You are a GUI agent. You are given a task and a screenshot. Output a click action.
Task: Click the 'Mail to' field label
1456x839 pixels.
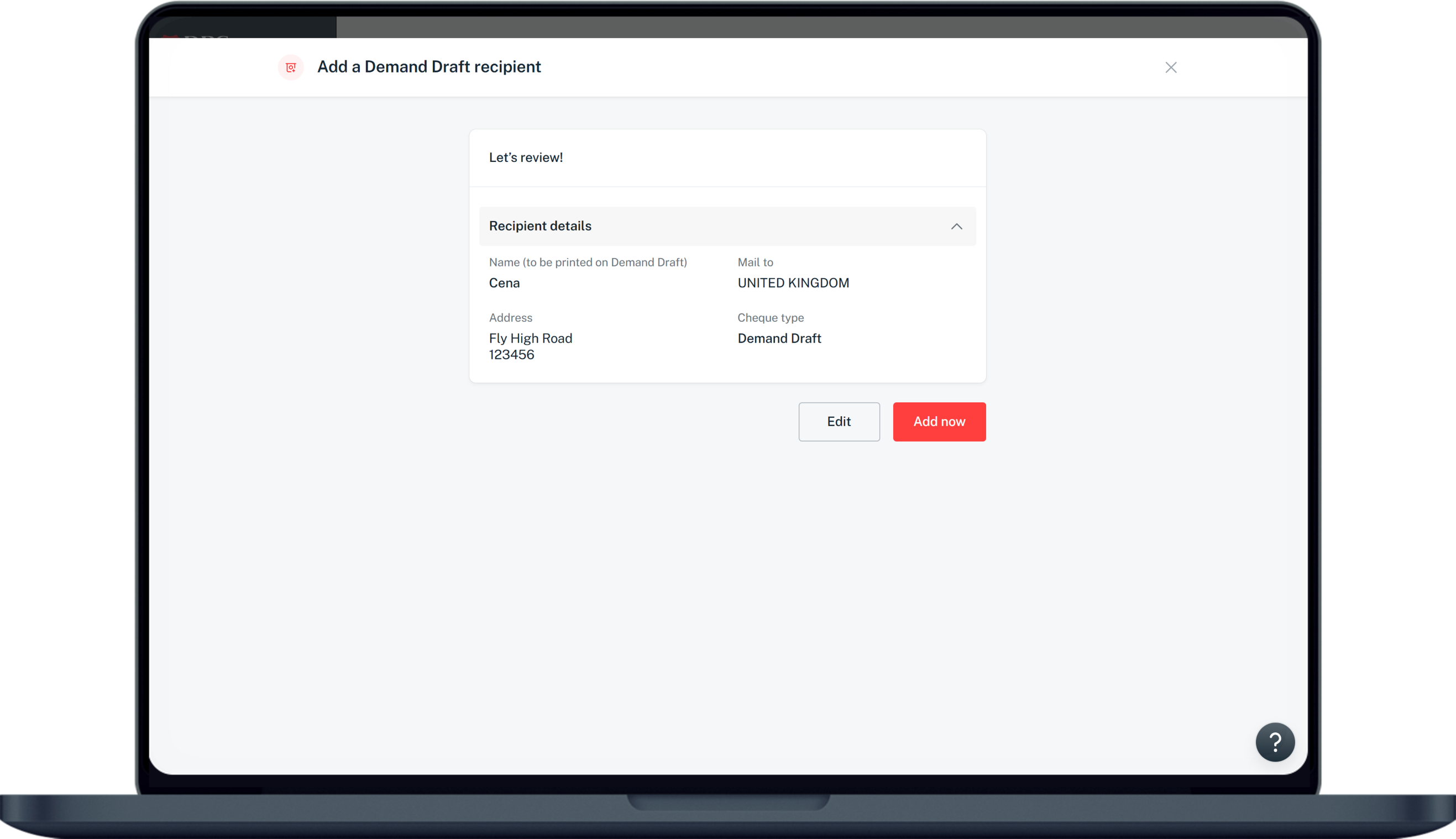tap(755, 262)
